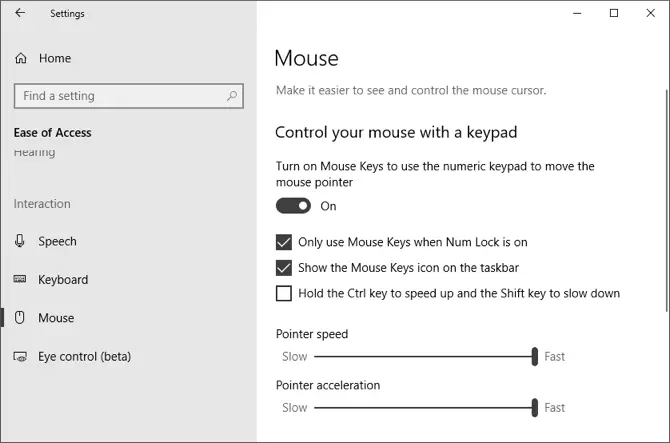Viewport: 670px width, 443px height.
Task: Click the Interaction section heading
Action: (42, 204)
